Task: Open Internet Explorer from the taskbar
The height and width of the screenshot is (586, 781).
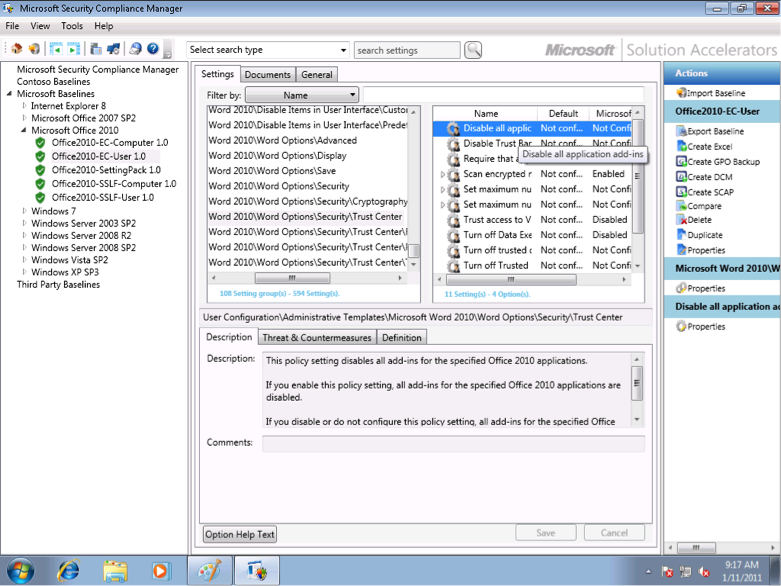Action: [x=68, y=571]
